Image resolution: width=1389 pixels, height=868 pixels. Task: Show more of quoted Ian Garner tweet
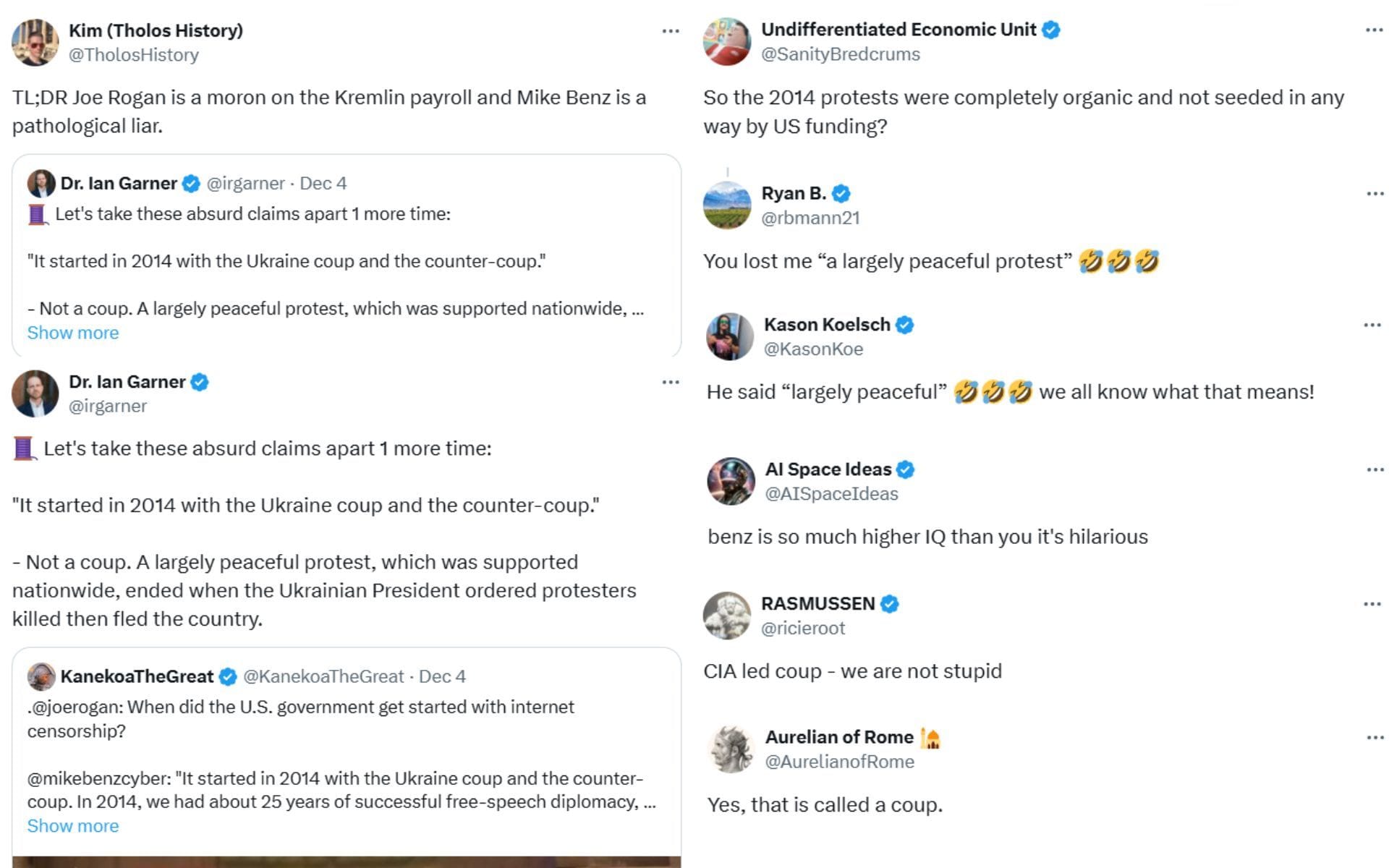pos(73,333)
